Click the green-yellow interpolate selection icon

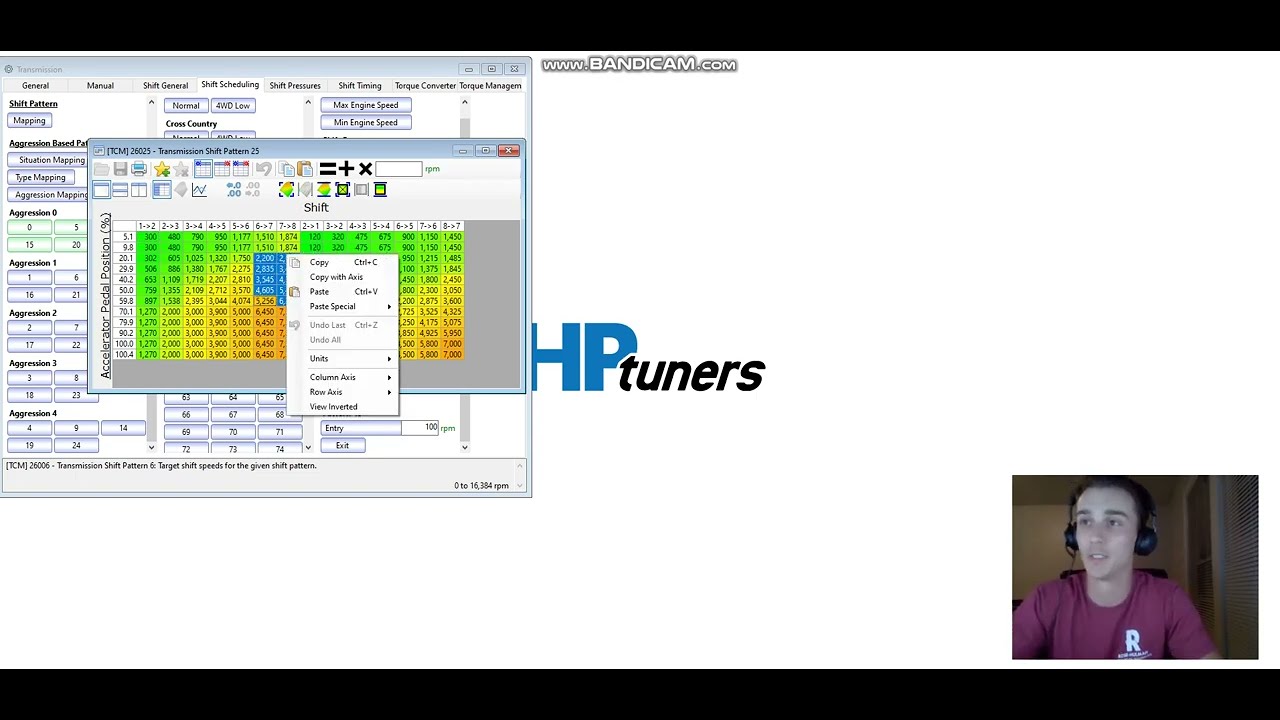click(286, 190)
